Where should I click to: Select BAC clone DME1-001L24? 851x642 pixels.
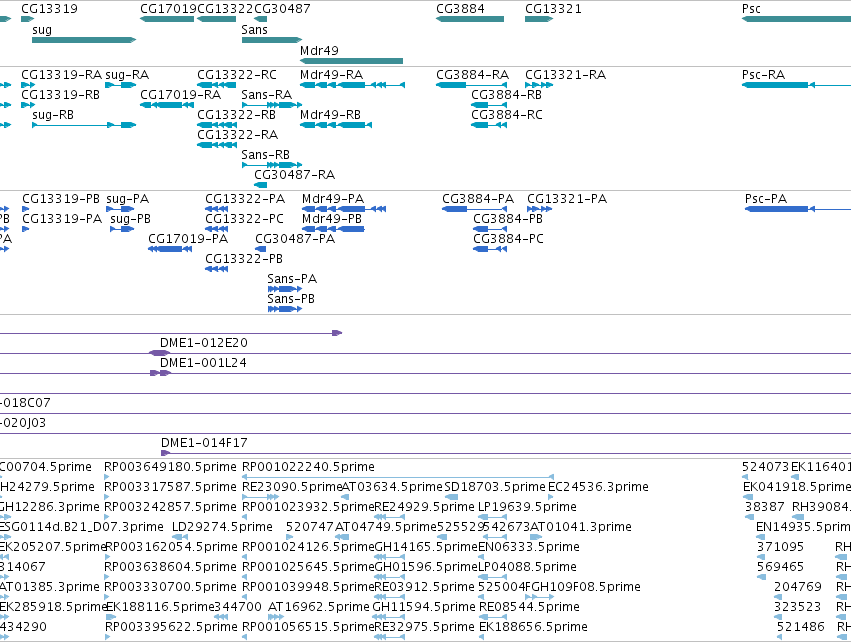pyautogui.click(x=203, y=364)
